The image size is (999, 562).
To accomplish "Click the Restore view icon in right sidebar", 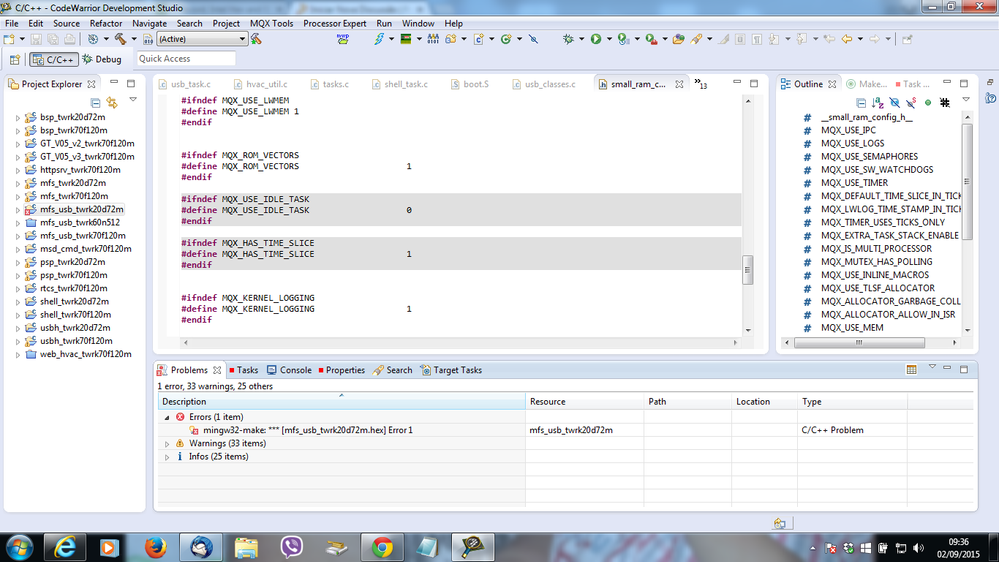I will (x=990, y=82).
